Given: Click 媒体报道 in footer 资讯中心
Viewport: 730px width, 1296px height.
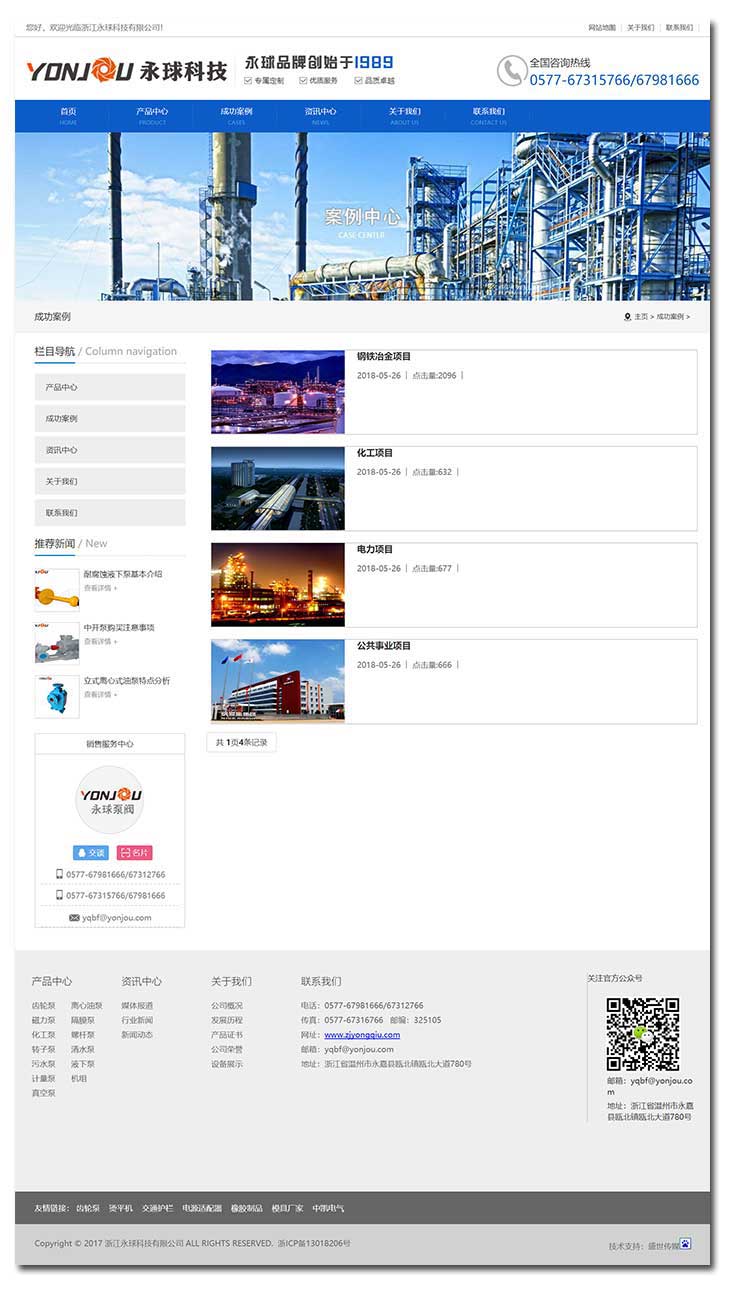Looking at the screenshot, I should tap(138, 1006).
